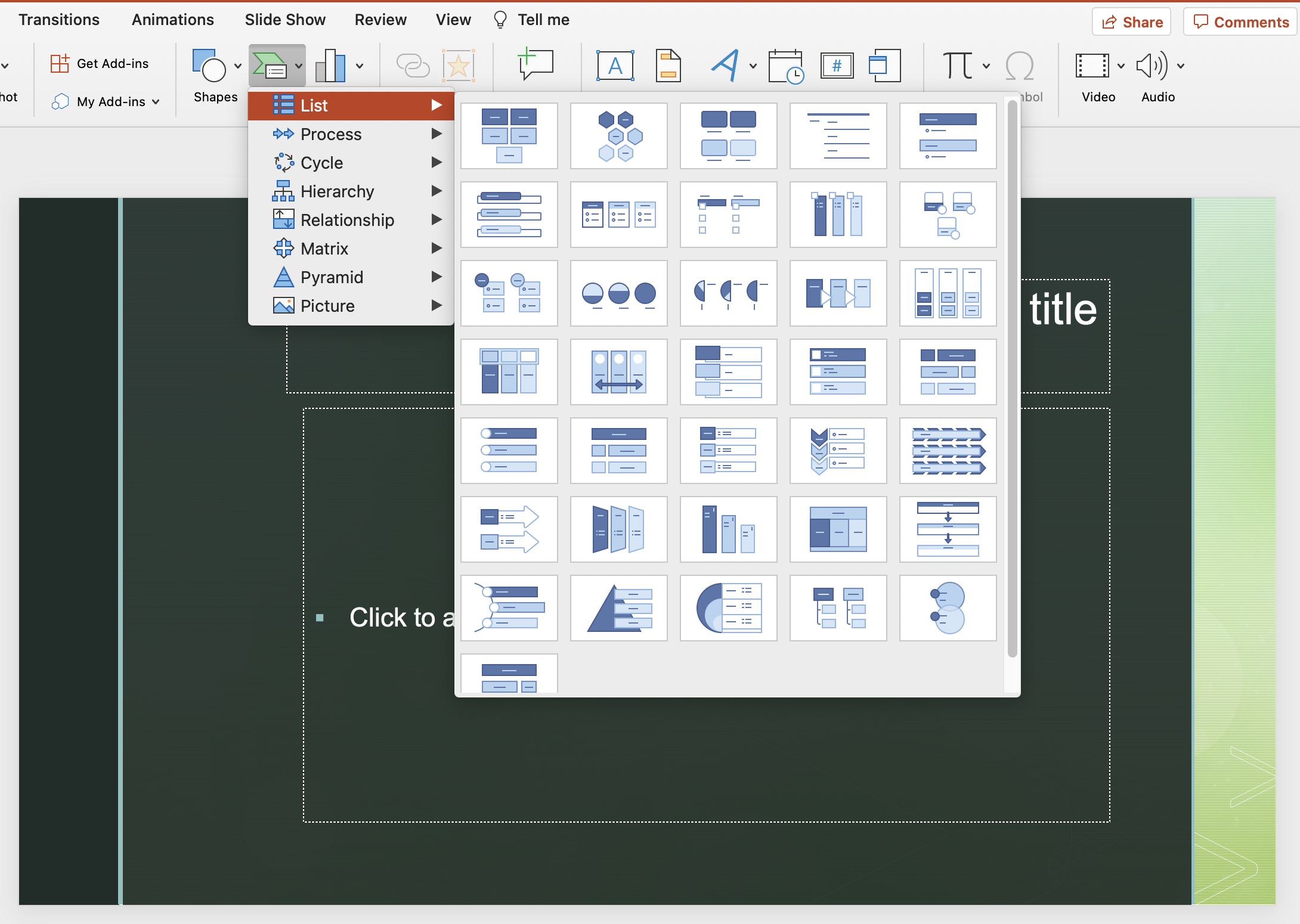
Task: Open the Transitions ribbon tab
Action: point(59,20)
